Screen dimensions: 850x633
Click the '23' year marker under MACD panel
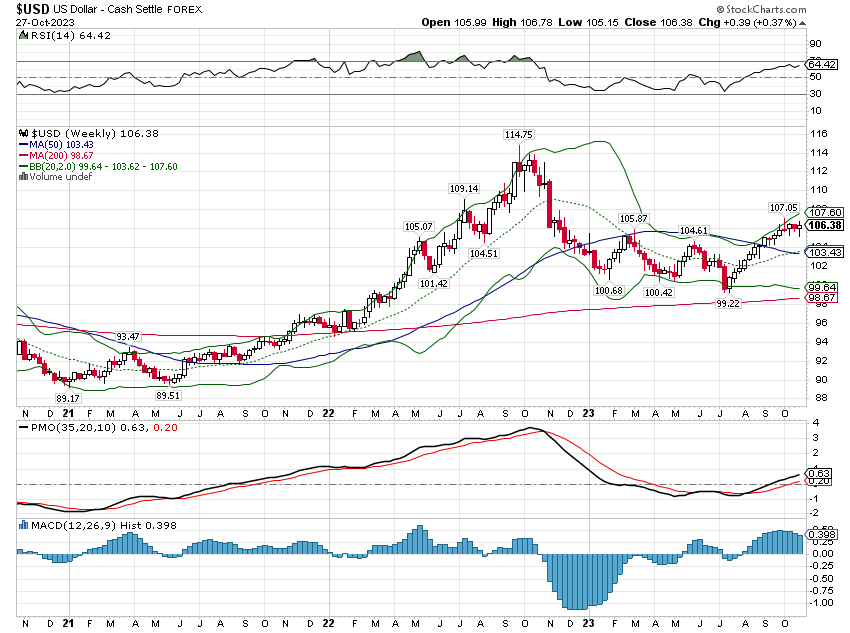click(588, 623)
